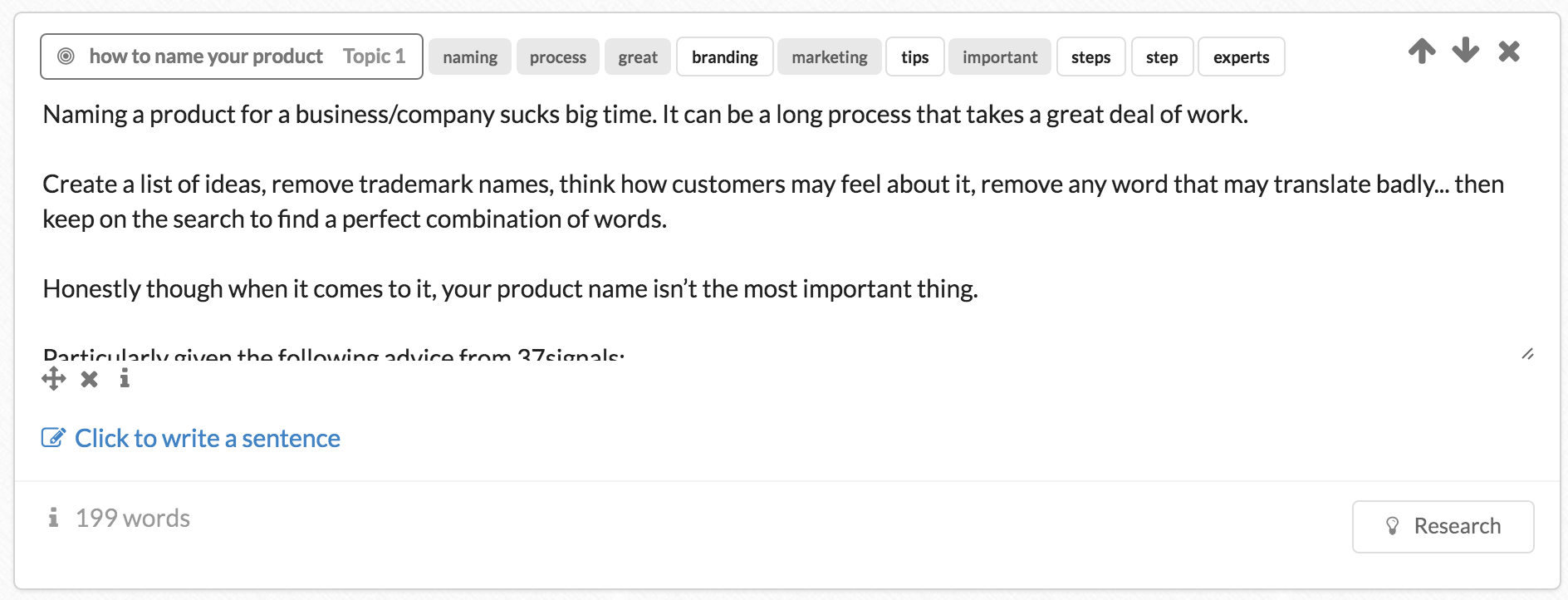The height and width of the screenshot is (600, 1568).
Task: Delete the paragraph with small X icon
Action: pos(90,379)
